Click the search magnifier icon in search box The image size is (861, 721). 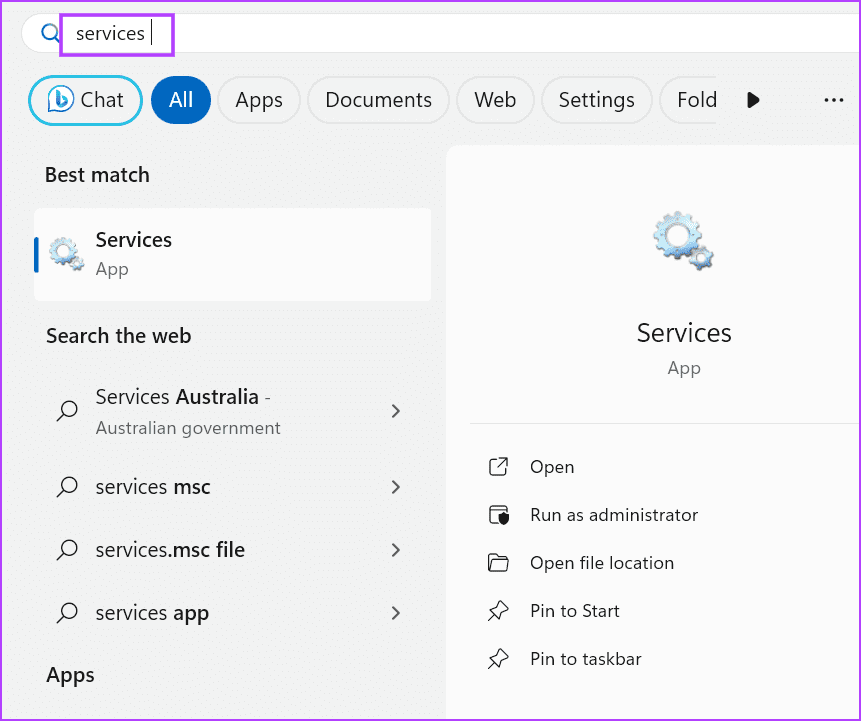50,33
